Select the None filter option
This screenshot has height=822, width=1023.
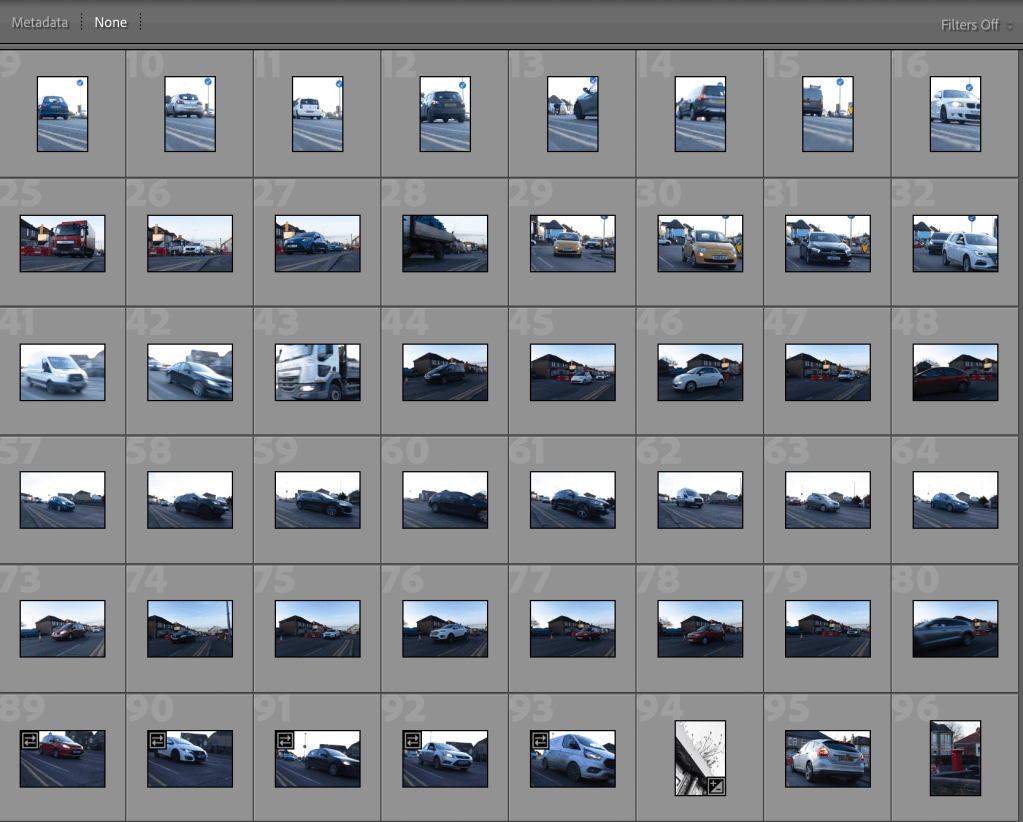point(111,22)
